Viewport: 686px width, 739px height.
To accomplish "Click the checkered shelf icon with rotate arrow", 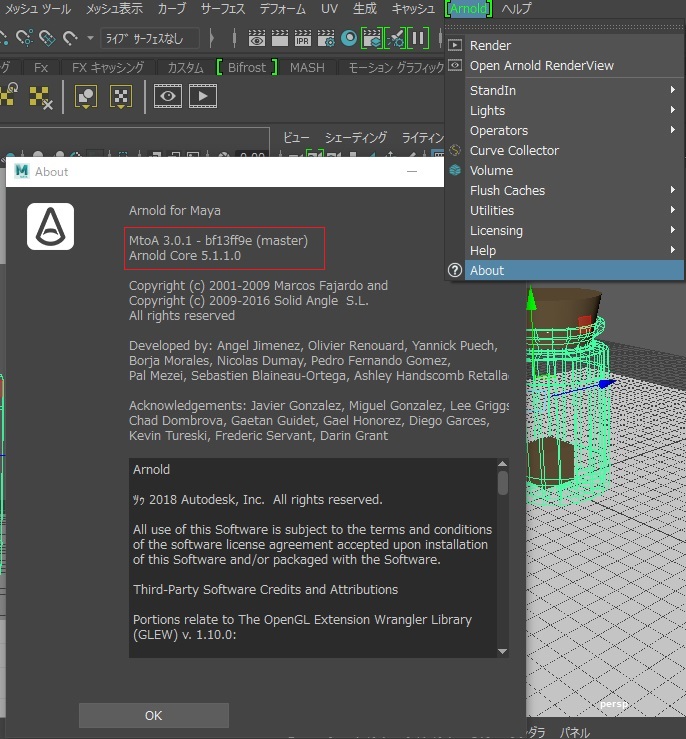I will (9, 94).
